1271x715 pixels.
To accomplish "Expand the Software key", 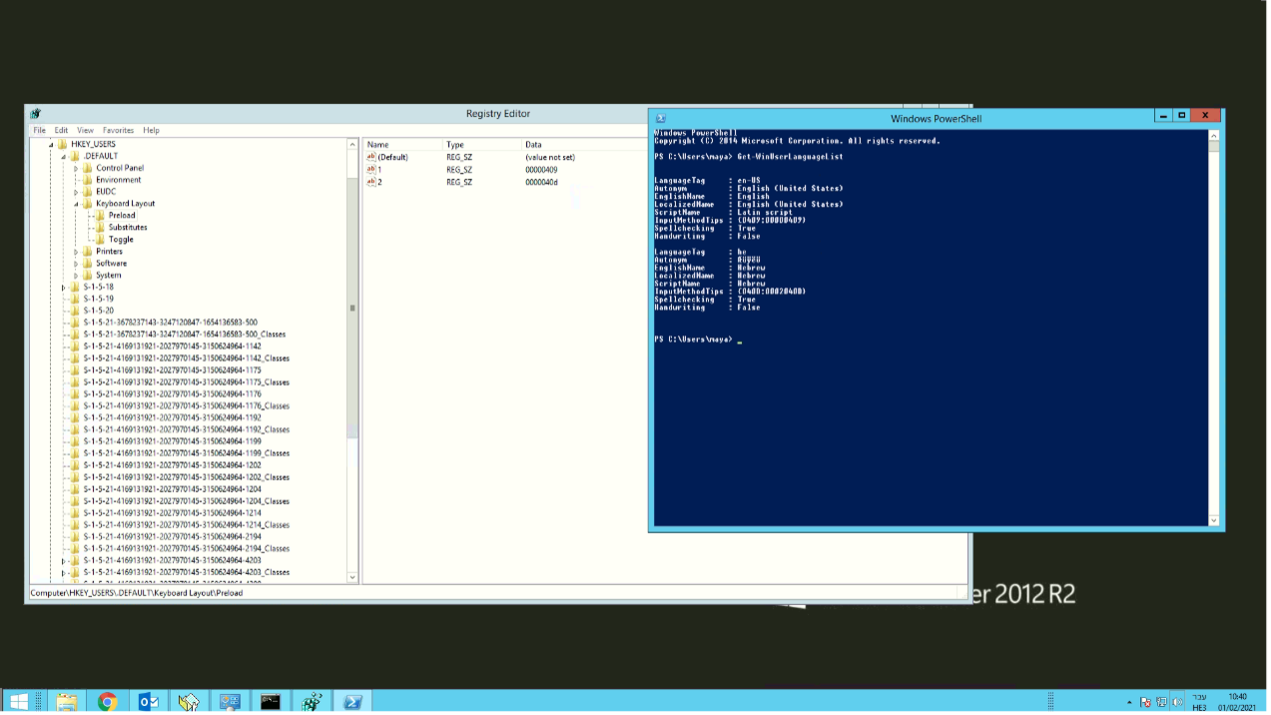I will pos(76,264).
